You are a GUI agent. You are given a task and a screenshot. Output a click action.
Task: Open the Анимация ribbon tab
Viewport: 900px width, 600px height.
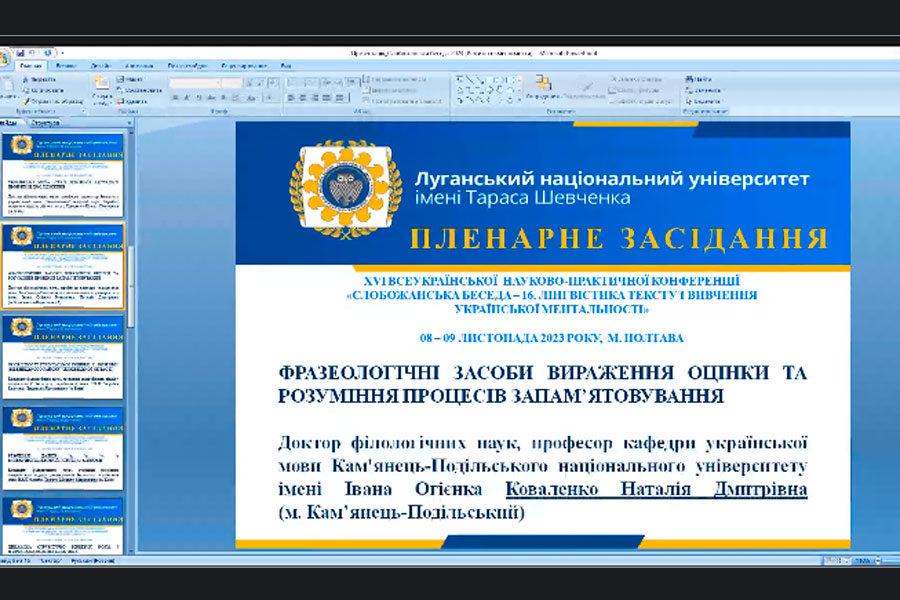click(x=139, y=66)
